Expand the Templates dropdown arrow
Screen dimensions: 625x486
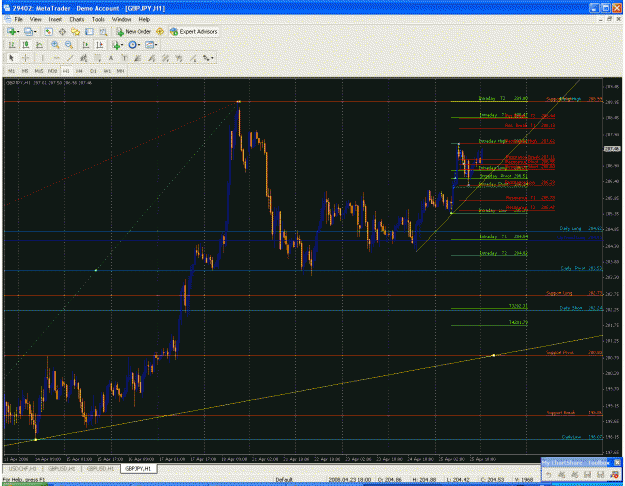click(156, 45)
